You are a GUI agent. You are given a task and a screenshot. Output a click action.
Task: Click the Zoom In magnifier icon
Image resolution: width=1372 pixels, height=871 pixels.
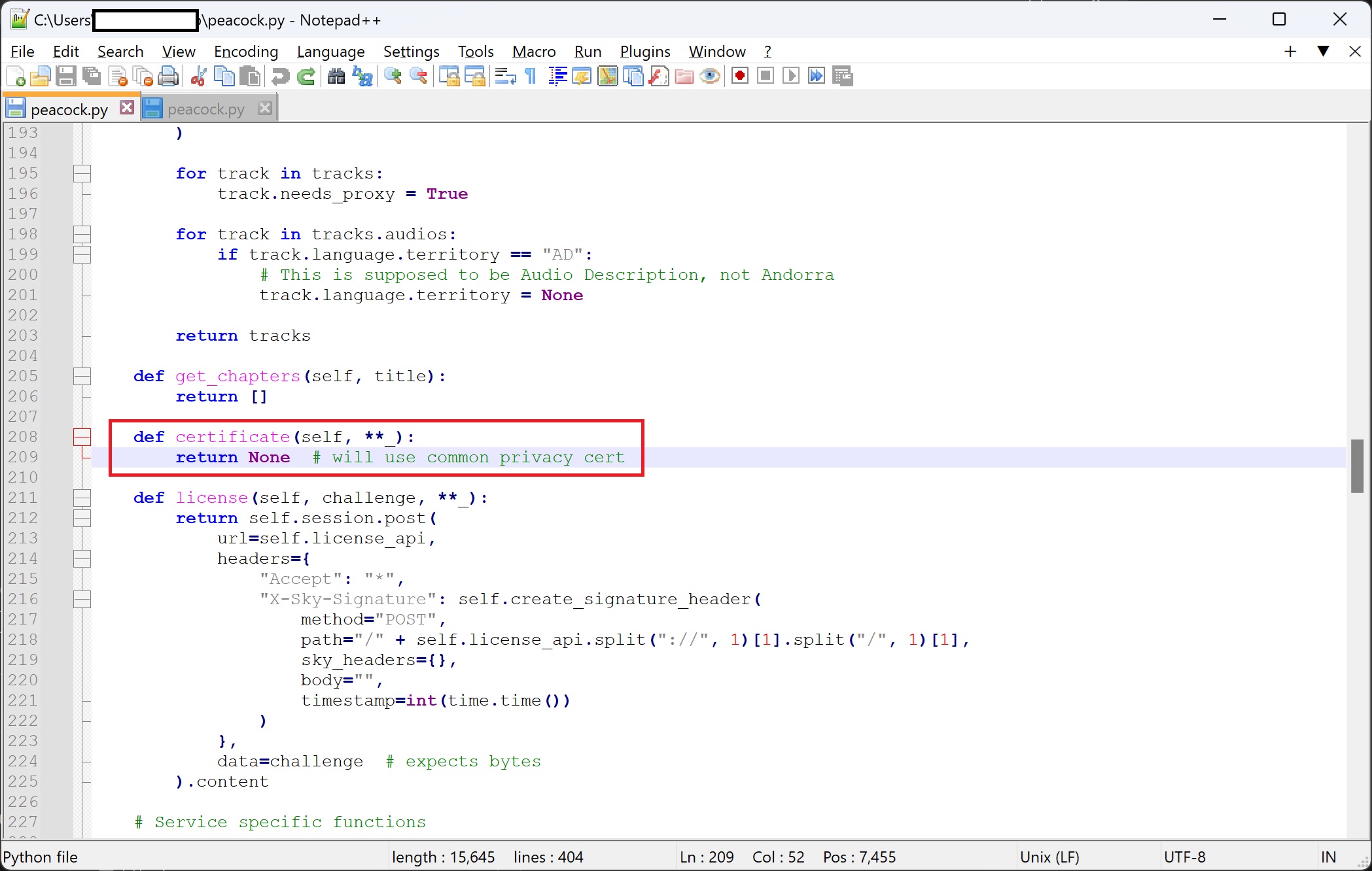tap(393, 77)
